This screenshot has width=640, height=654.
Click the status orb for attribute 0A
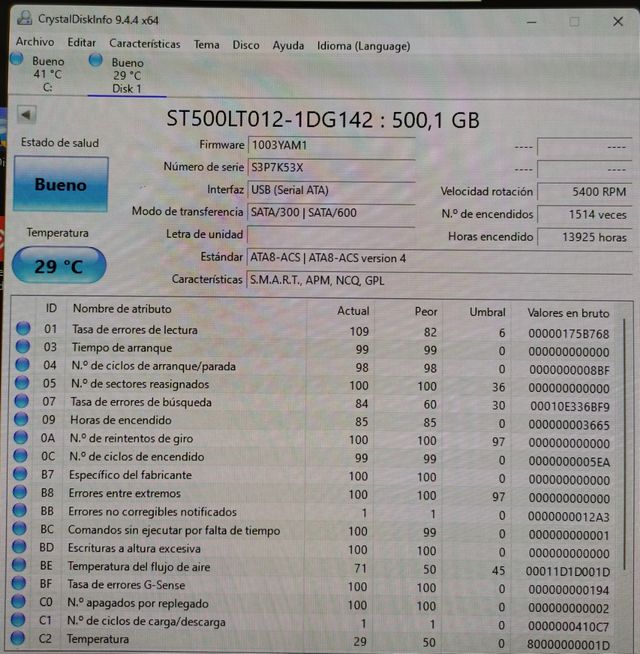coord(21,437)
